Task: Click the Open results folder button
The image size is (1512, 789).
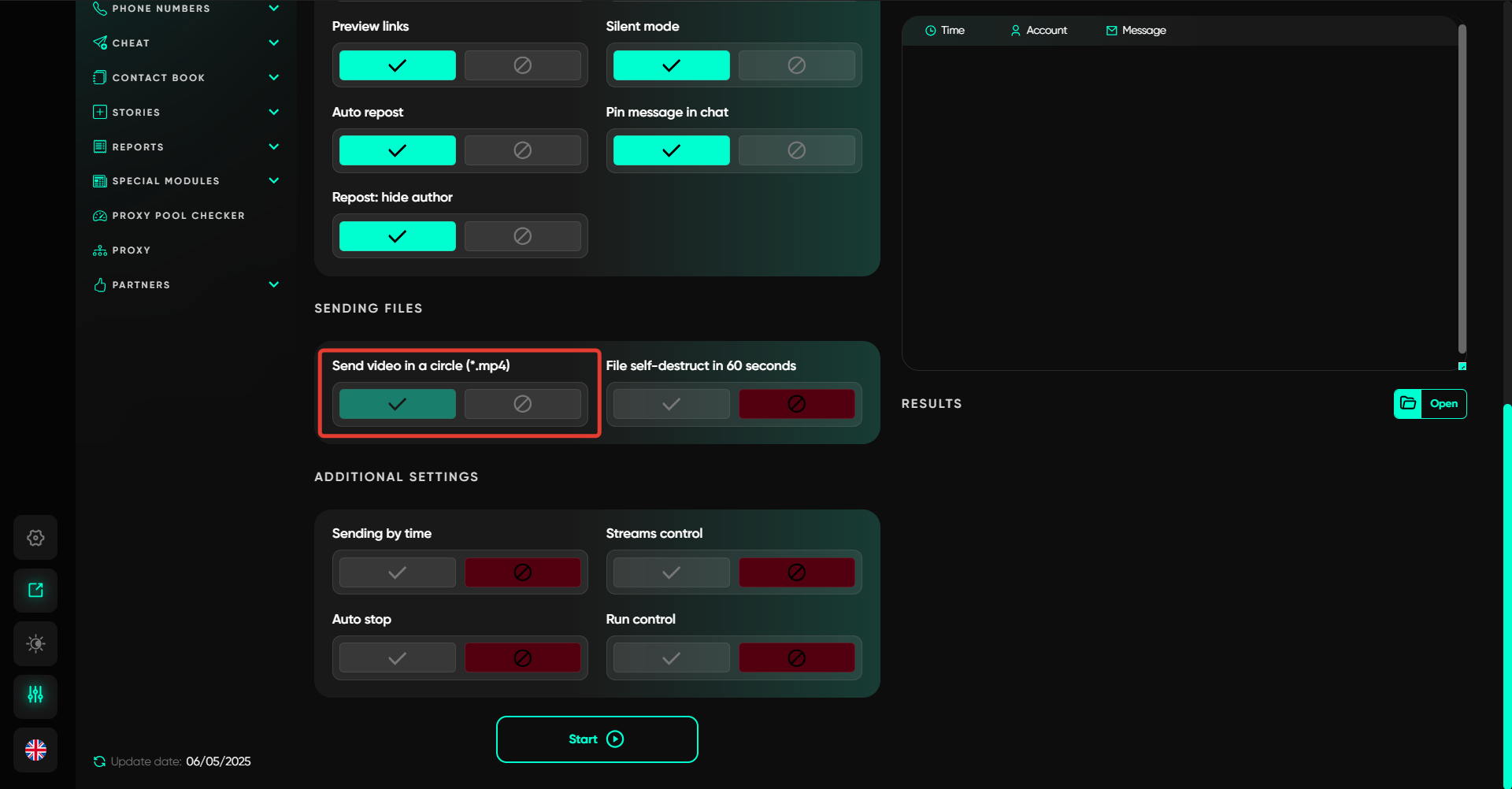Action: pyautogui.click(x=1429, y=404)
